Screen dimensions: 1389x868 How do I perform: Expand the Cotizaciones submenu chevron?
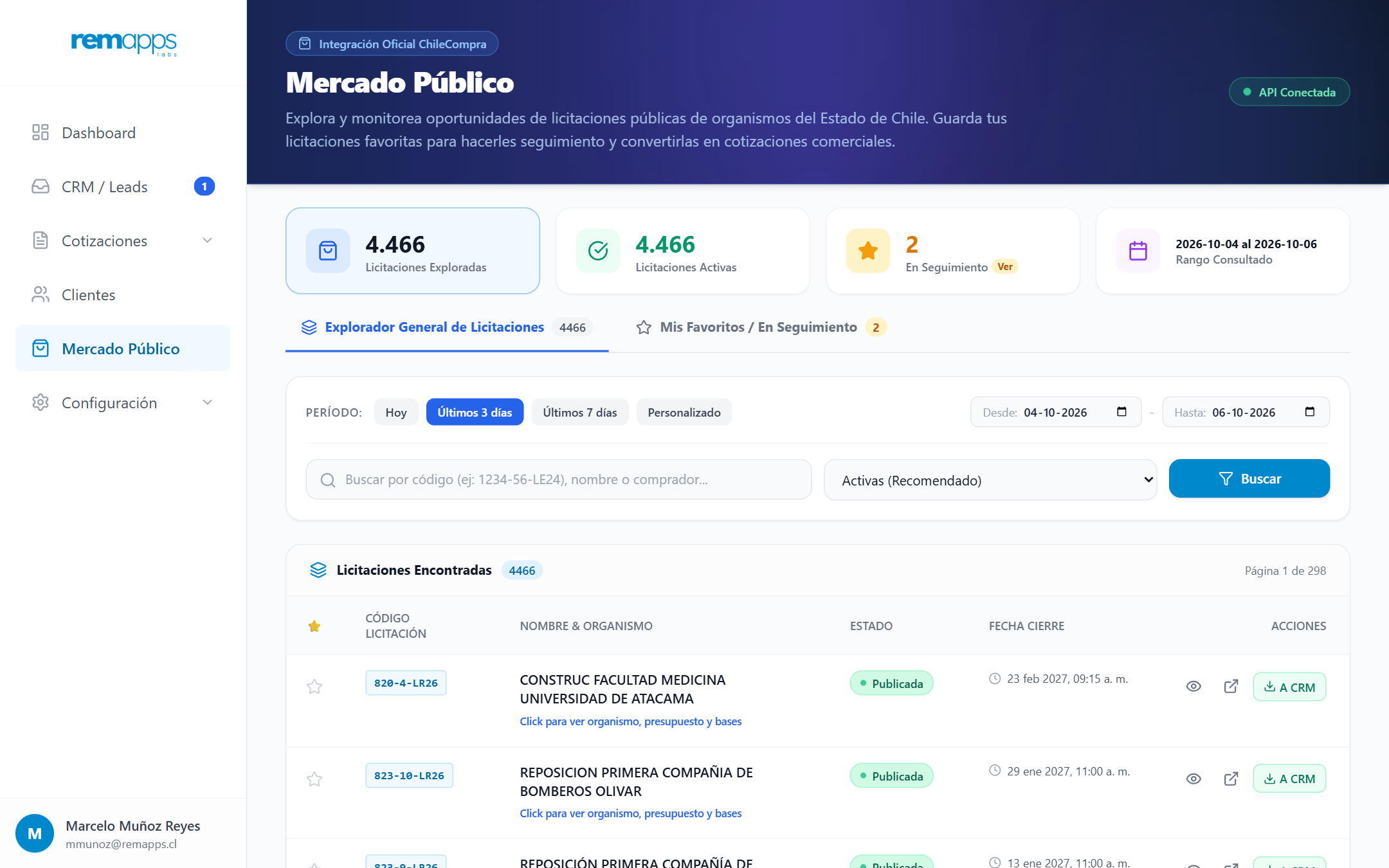point(207,240)
